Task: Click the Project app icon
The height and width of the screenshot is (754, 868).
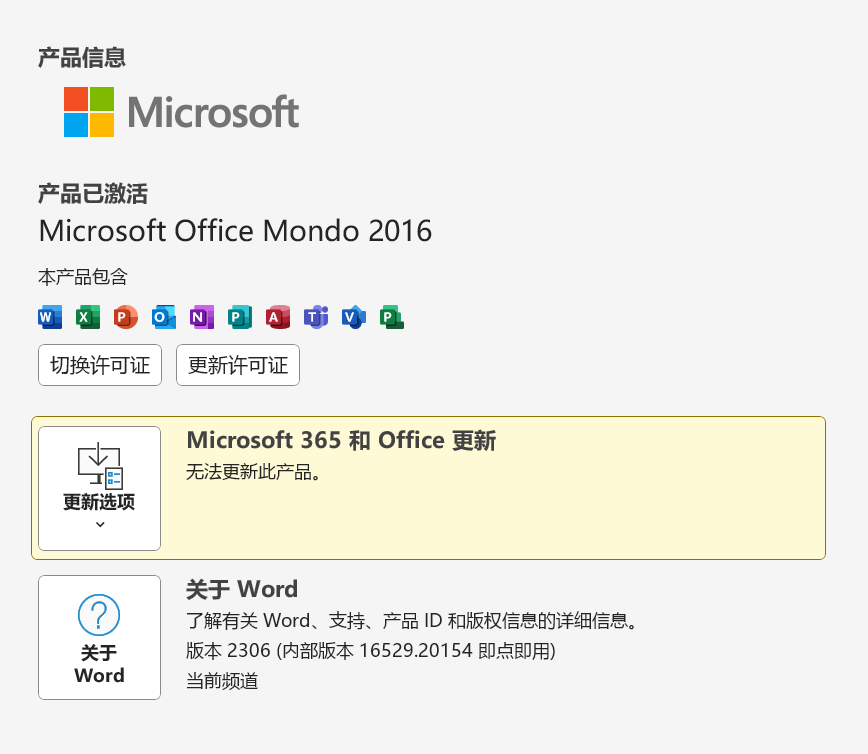Action: tap(392, 317)
